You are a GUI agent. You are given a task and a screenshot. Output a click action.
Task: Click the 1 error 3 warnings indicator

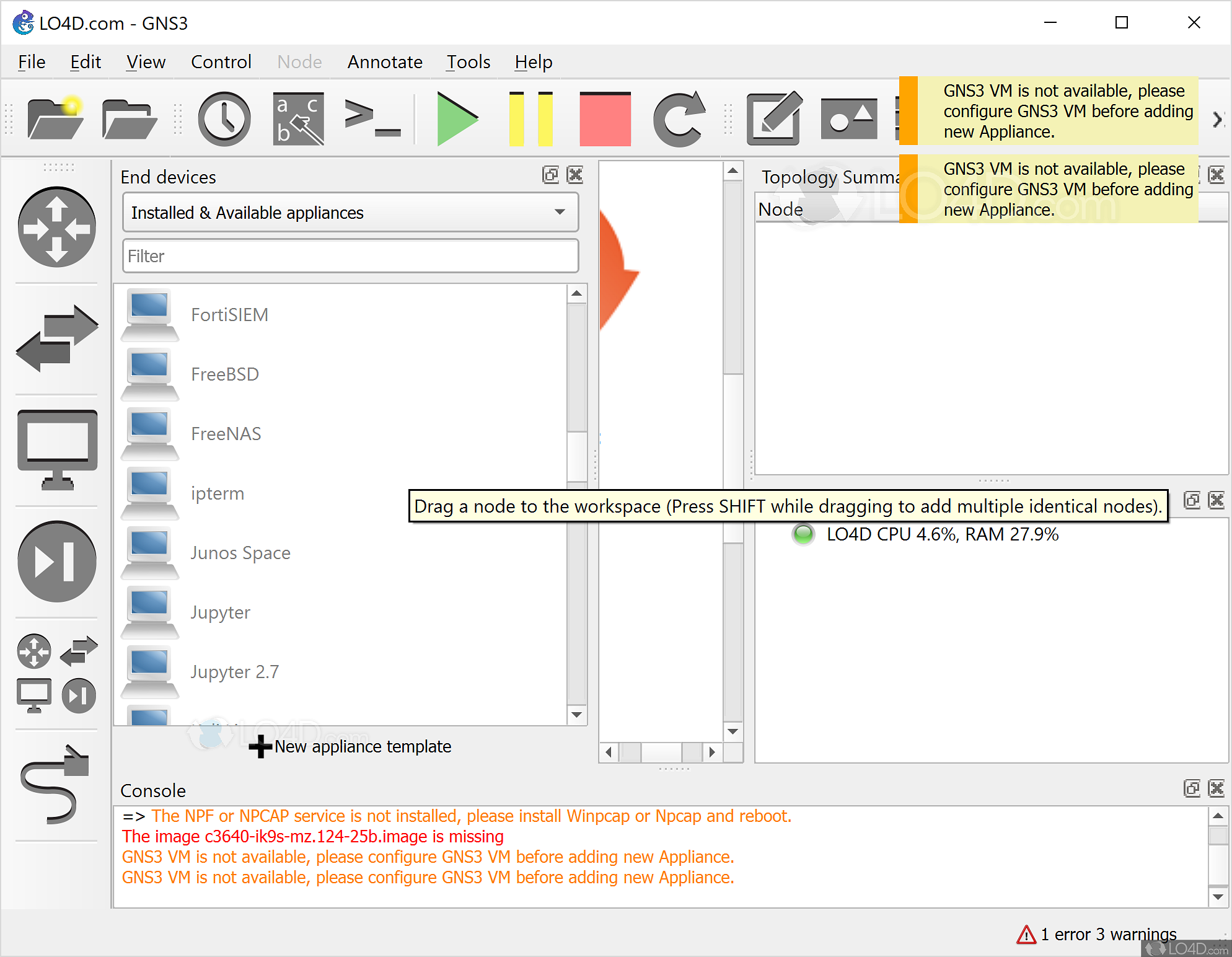[1097, 934]
